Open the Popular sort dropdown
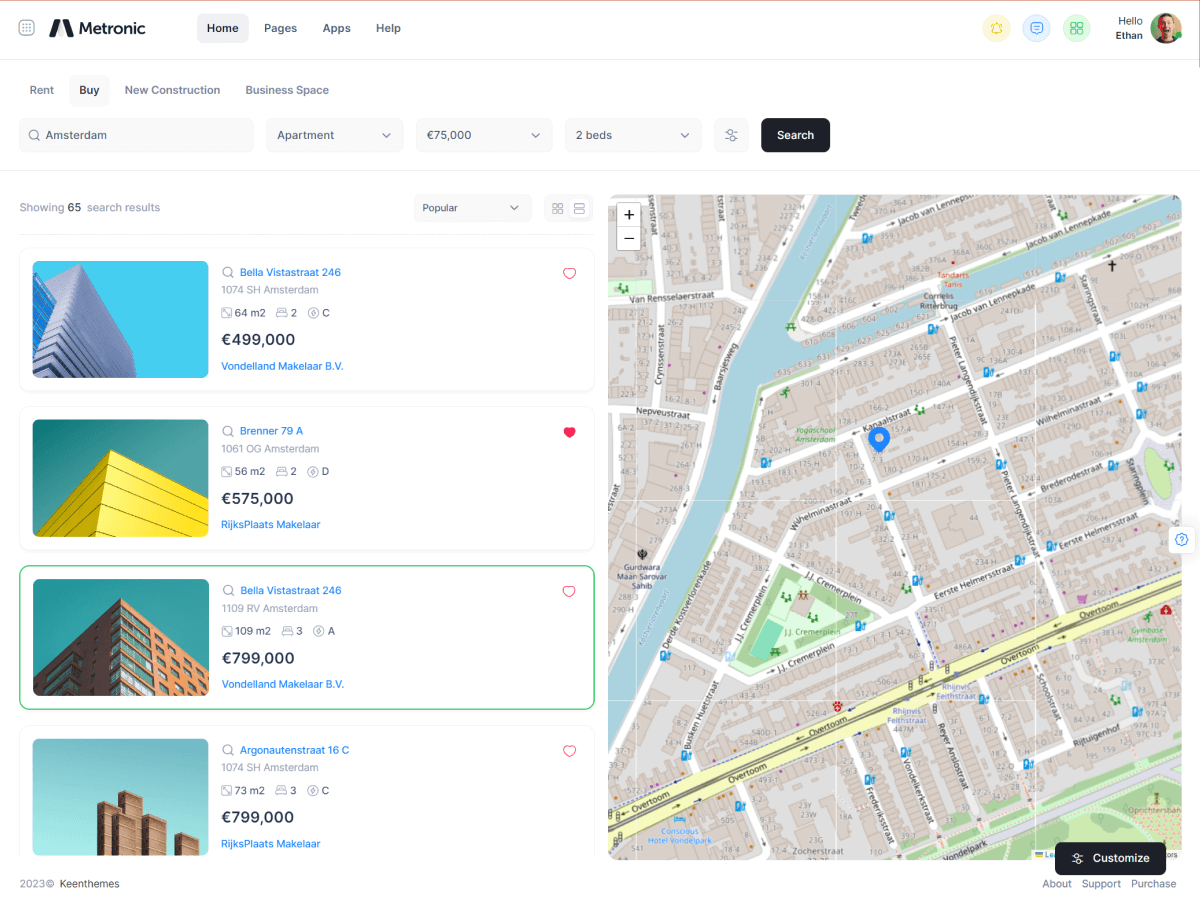This screenshot has width=1200, height=900. (472, 208)
